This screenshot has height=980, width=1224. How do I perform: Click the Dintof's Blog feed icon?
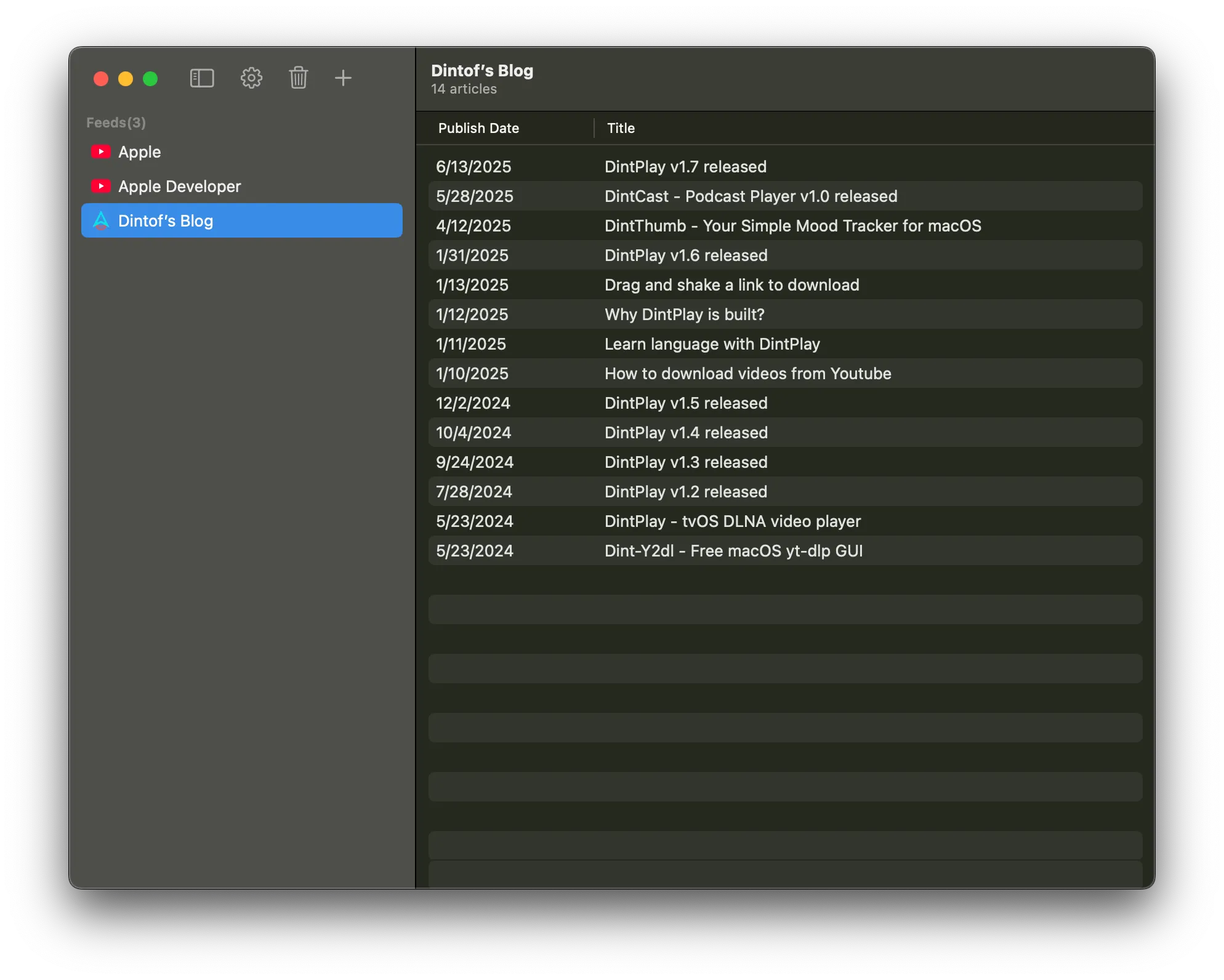(x=101, y=220)
